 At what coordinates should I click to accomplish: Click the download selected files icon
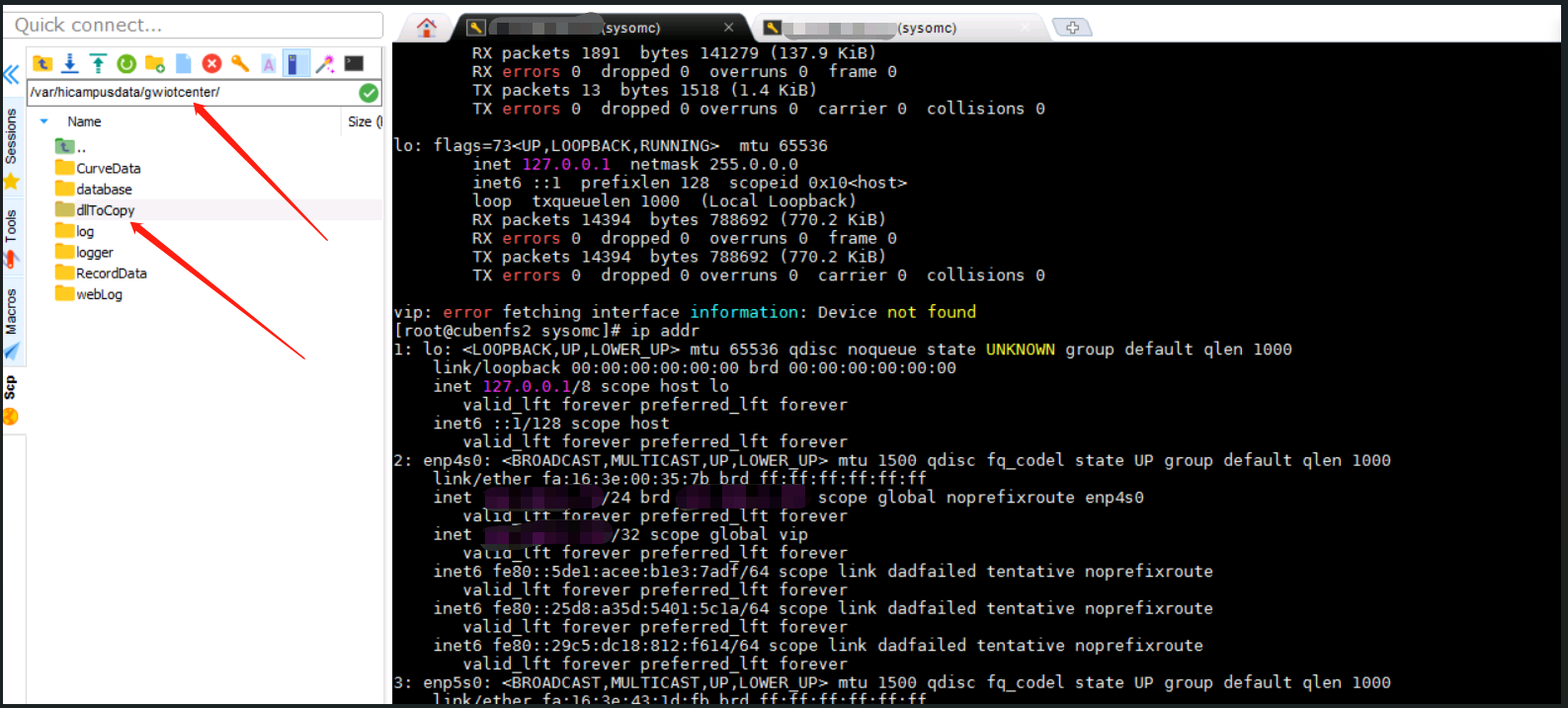coord(70,64)
